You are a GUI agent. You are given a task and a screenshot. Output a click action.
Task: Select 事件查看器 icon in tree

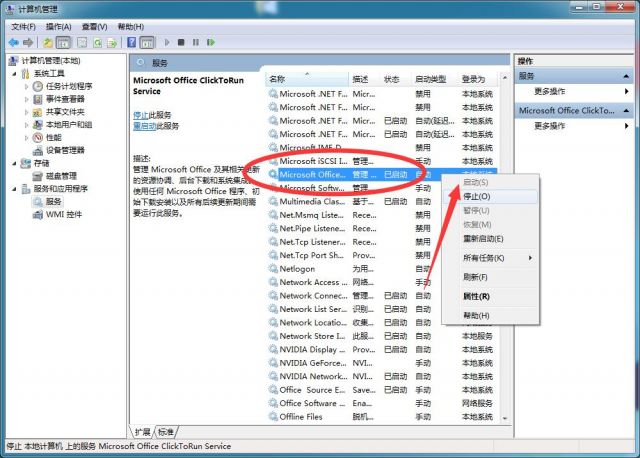tap(38, 99)
